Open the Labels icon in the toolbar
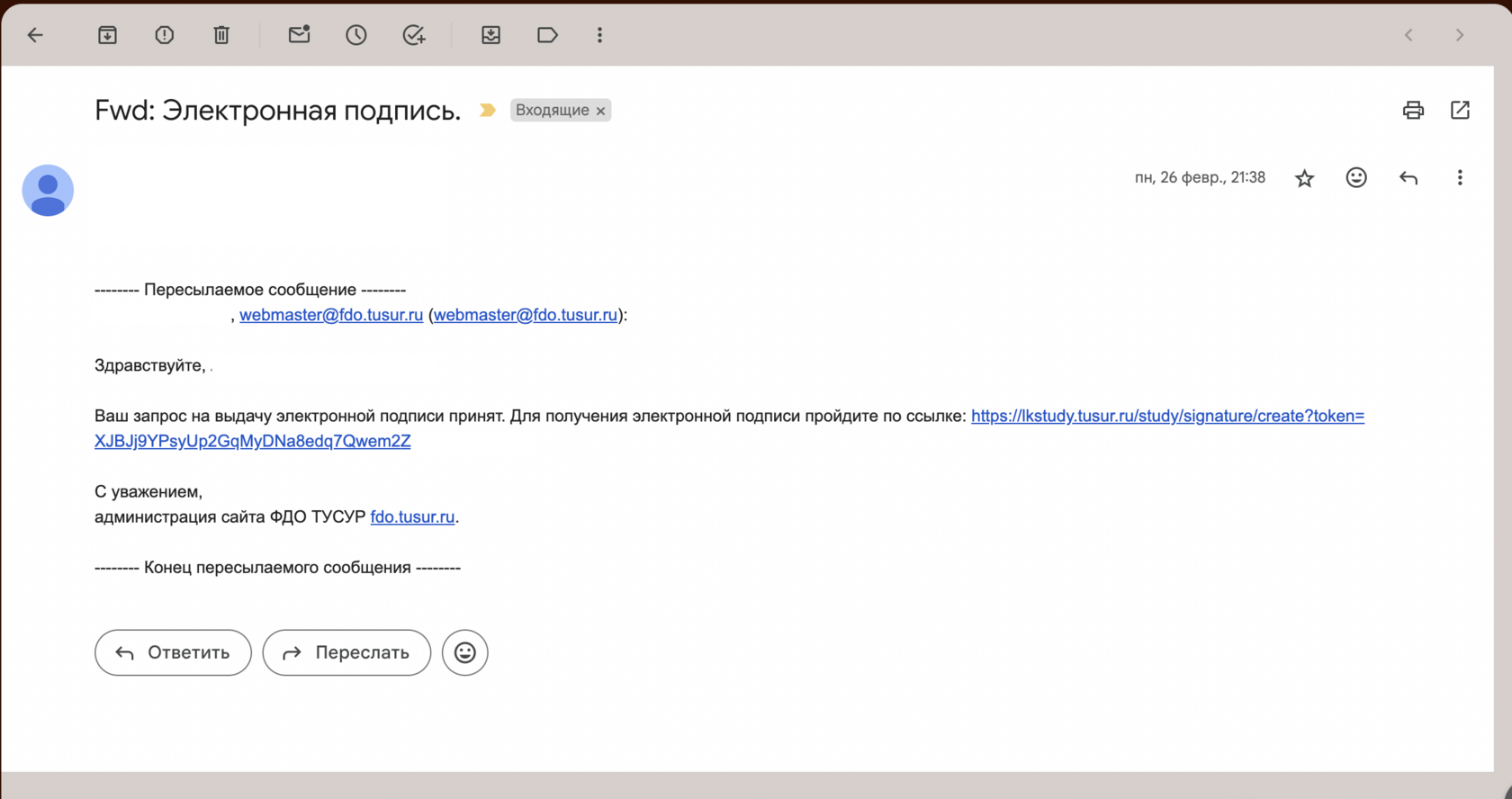 [547, 35]
